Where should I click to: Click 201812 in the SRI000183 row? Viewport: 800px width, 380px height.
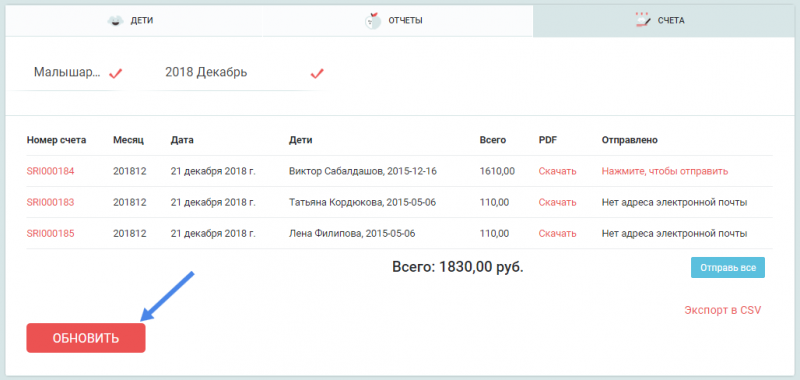click(130, 202)
